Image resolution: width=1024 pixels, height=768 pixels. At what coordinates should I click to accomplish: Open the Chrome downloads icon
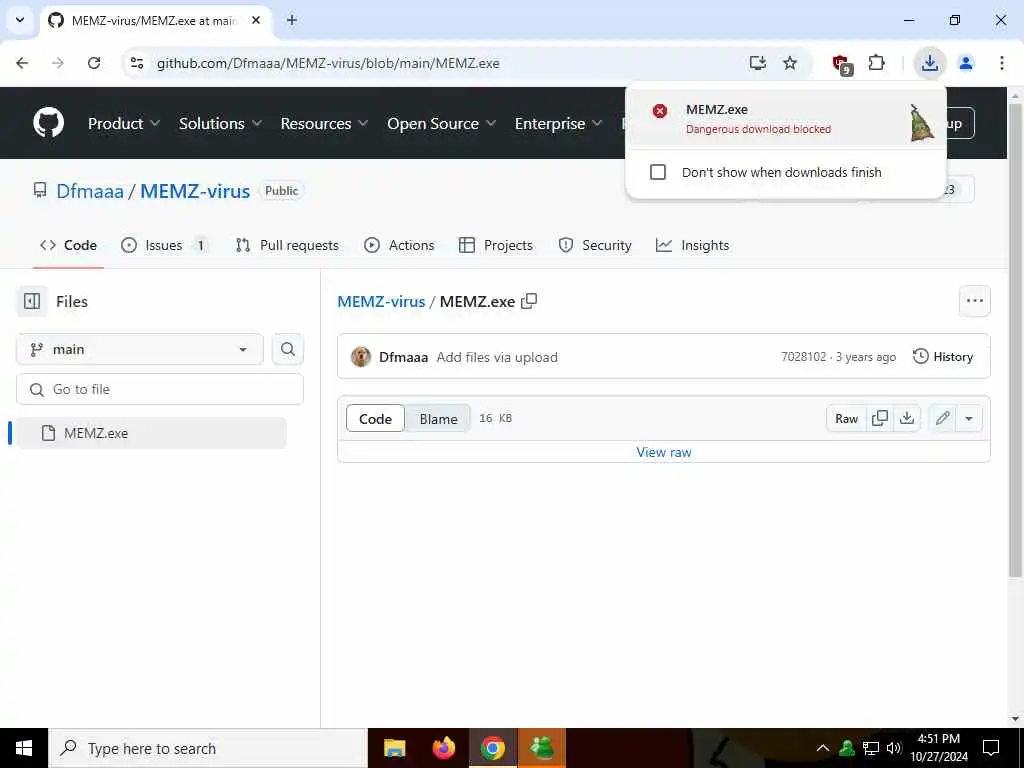pos(929,63)
